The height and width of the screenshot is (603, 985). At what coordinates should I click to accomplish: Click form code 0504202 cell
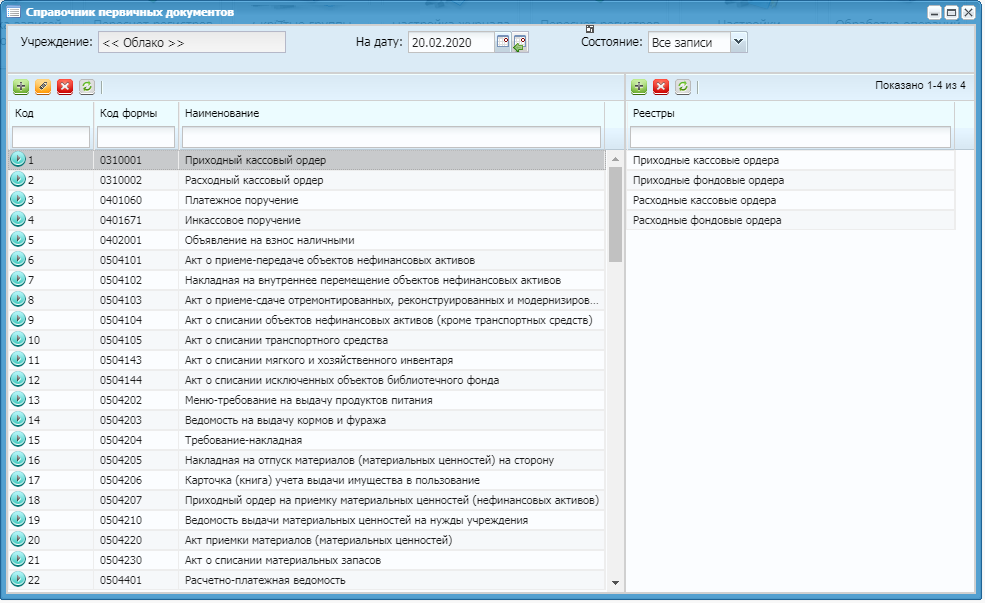(x=136, y=400)
